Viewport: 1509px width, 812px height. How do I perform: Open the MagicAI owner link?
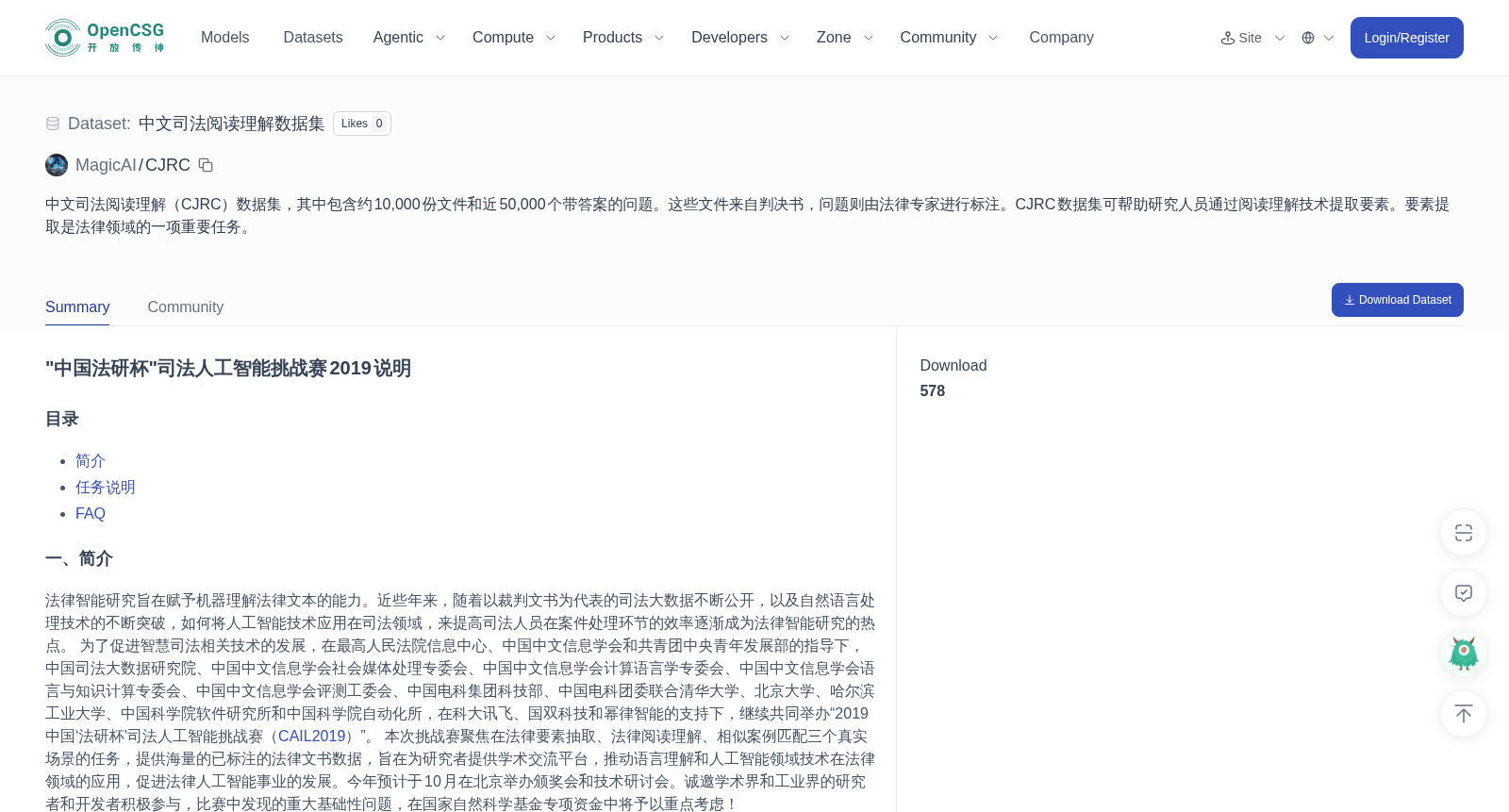tap(106, 165)
